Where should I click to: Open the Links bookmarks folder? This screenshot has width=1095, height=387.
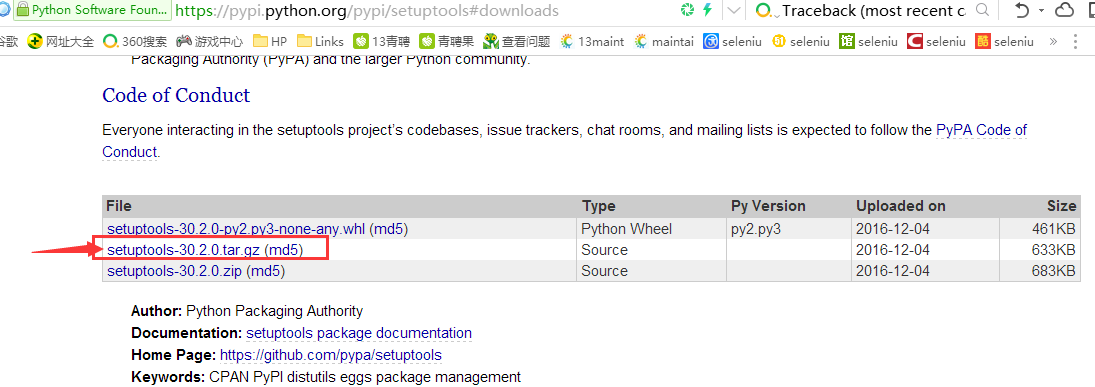pos(321,41)
